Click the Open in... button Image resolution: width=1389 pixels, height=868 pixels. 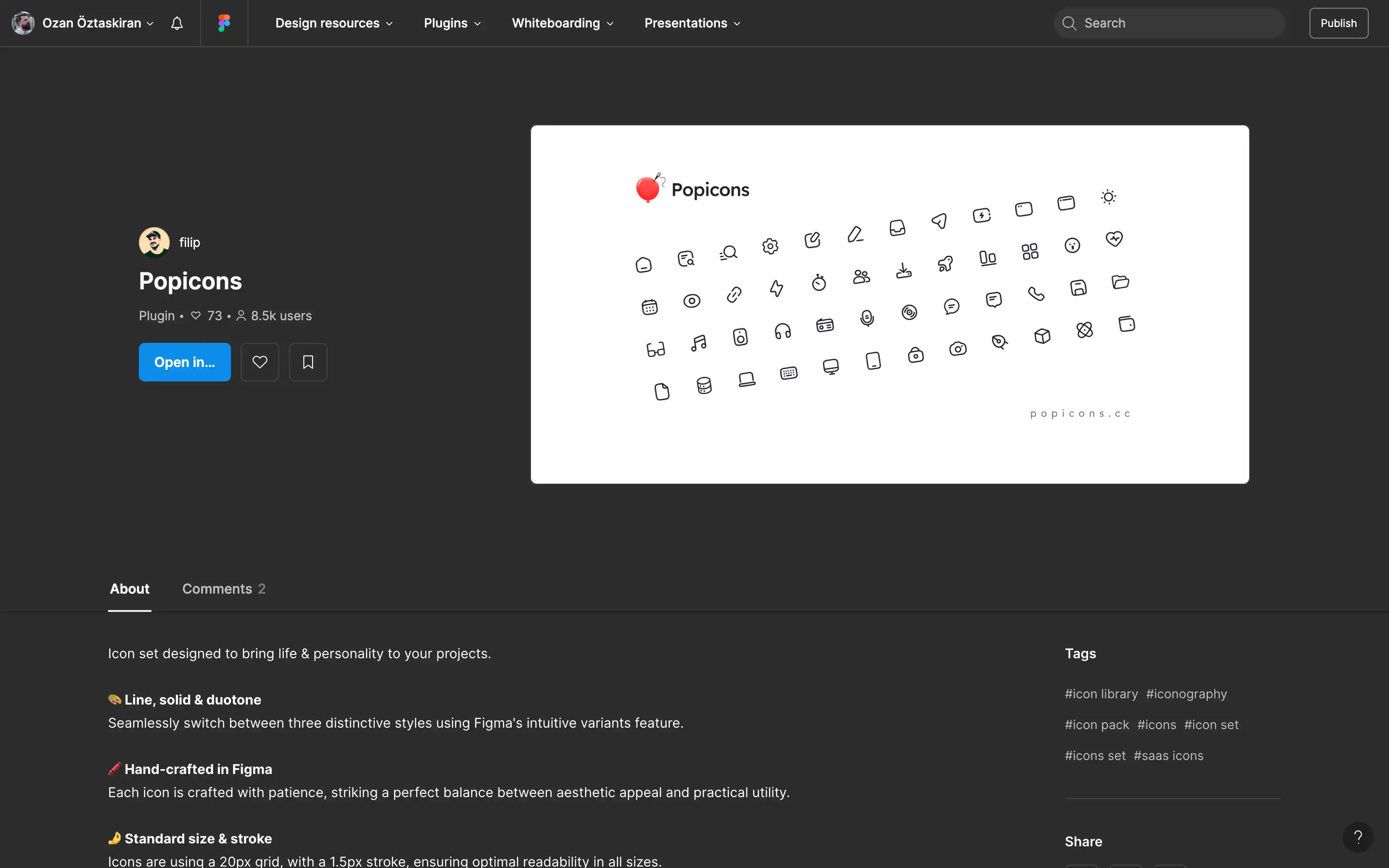coord(185,362)
